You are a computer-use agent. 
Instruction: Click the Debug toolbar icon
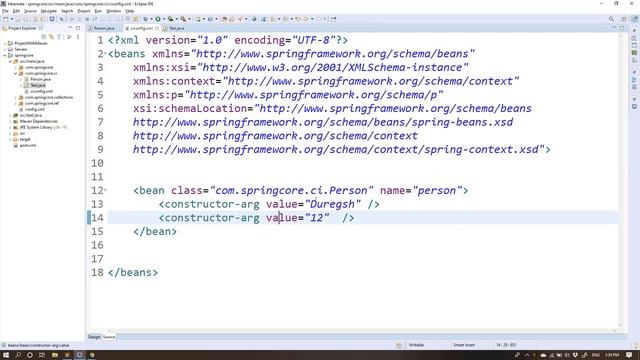point(145,19)
